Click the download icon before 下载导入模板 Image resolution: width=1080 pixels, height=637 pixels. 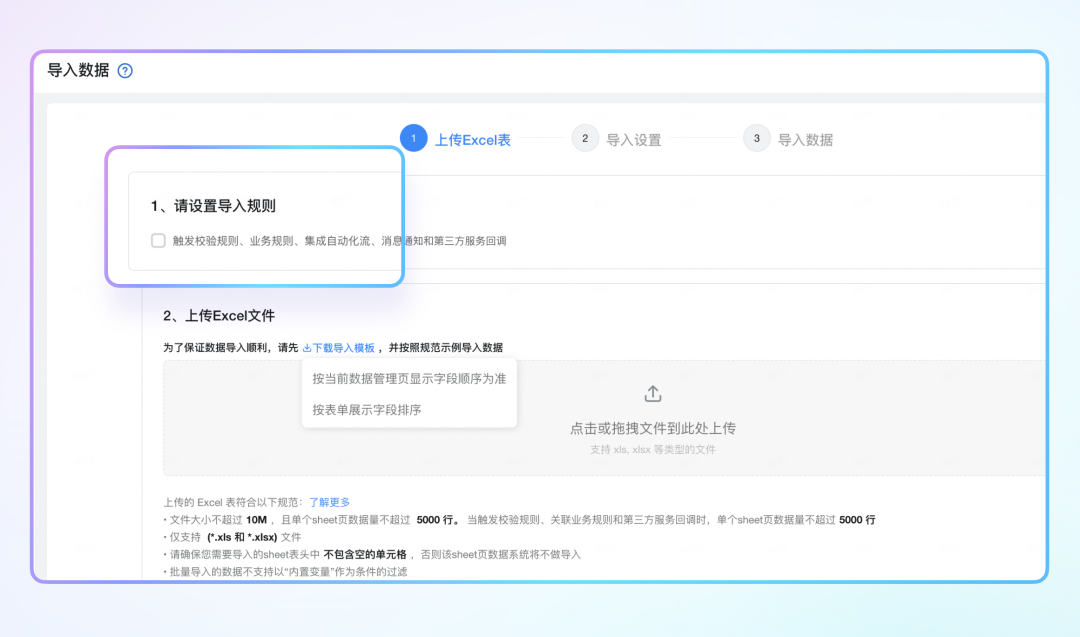[307, 348]
